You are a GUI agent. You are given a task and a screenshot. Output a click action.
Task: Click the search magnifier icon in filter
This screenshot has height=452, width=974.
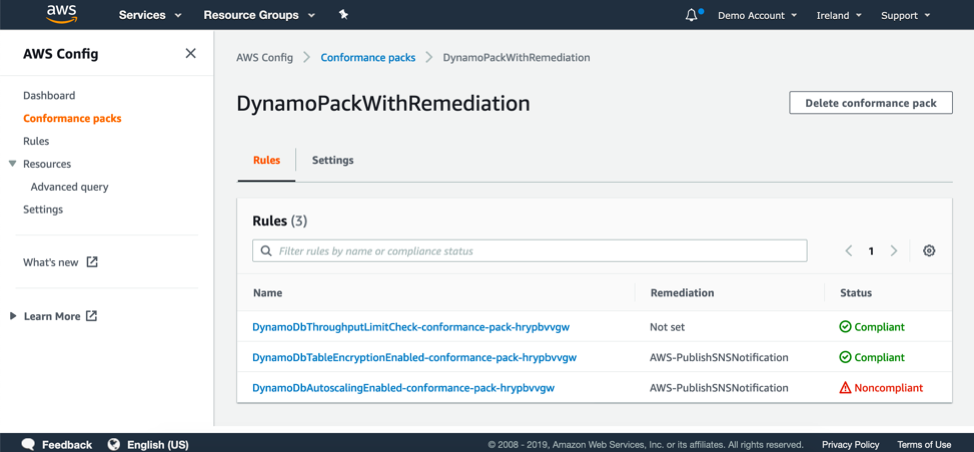coord(266,251)
